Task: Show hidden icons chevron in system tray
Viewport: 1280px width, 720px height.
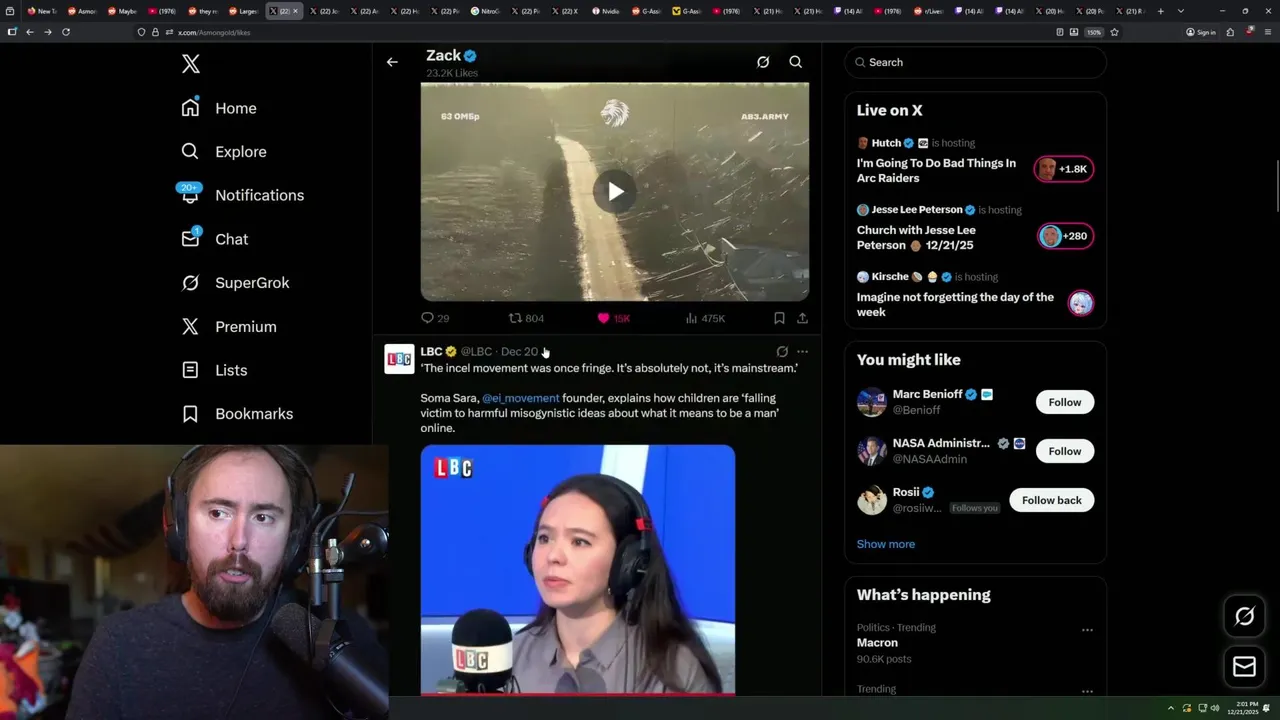Action: pos(1171,708)
